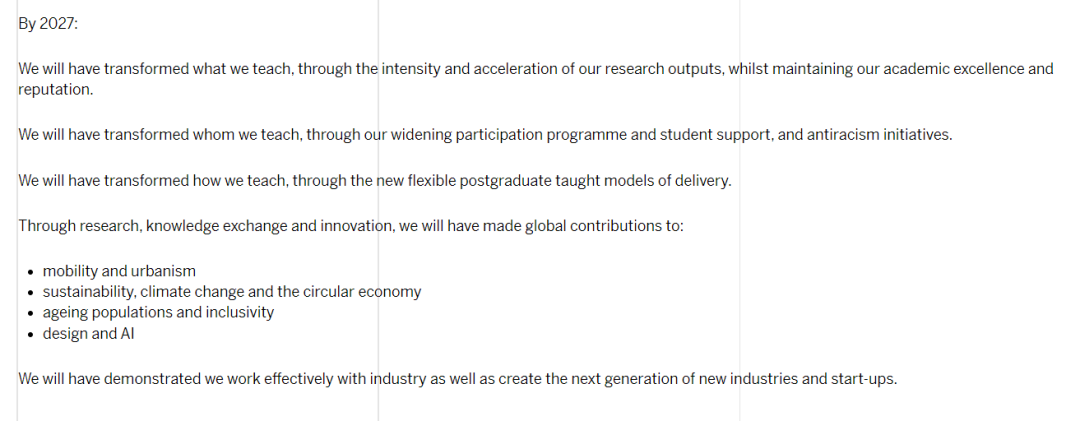Click the bullet dot before 'sustainability'
Image resolution: width=1080 pixels, height=421 pixels.
[x=31, y=293]
